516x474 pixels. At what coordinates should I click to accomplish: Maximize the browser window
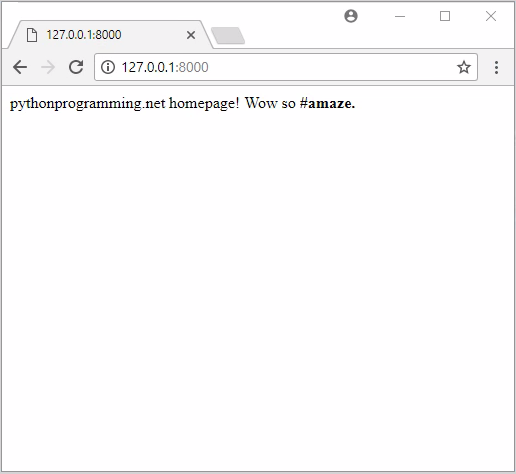[445, 16]
